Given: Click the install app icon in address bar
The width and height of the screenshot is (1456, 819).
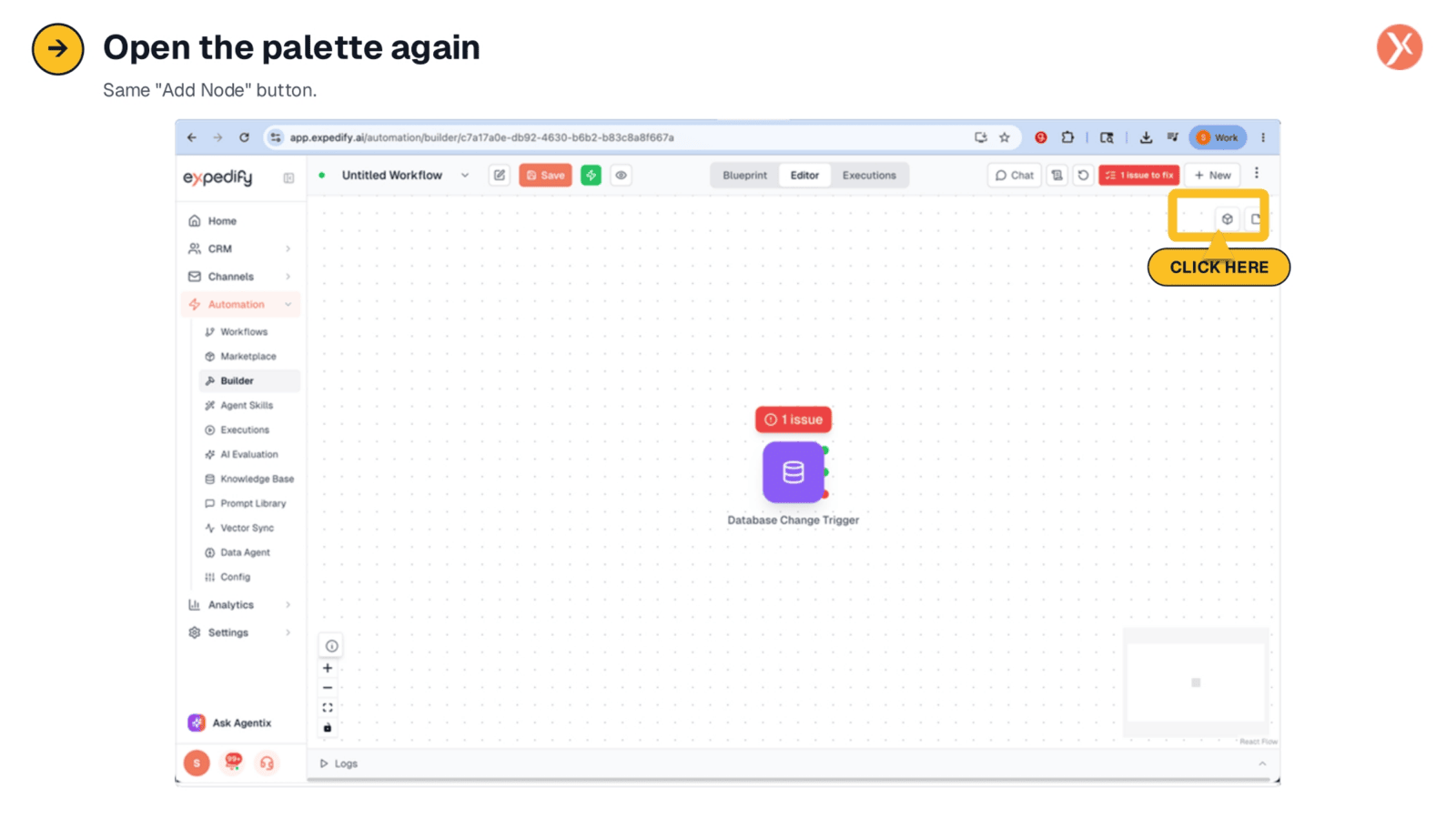Looking at the screenshot, I should coord(980,137).
